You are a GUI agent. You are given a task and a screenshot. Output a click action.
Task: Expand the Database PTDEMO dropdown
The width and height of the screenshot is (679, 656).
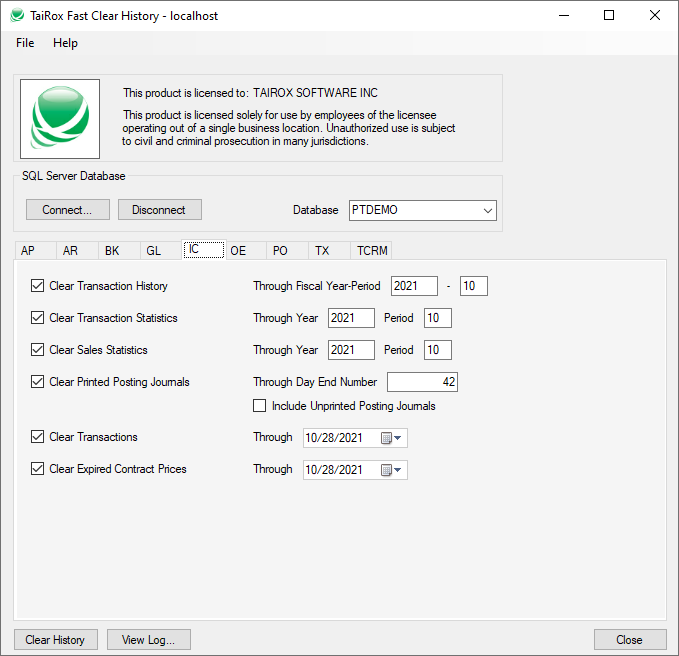point(488,210)
